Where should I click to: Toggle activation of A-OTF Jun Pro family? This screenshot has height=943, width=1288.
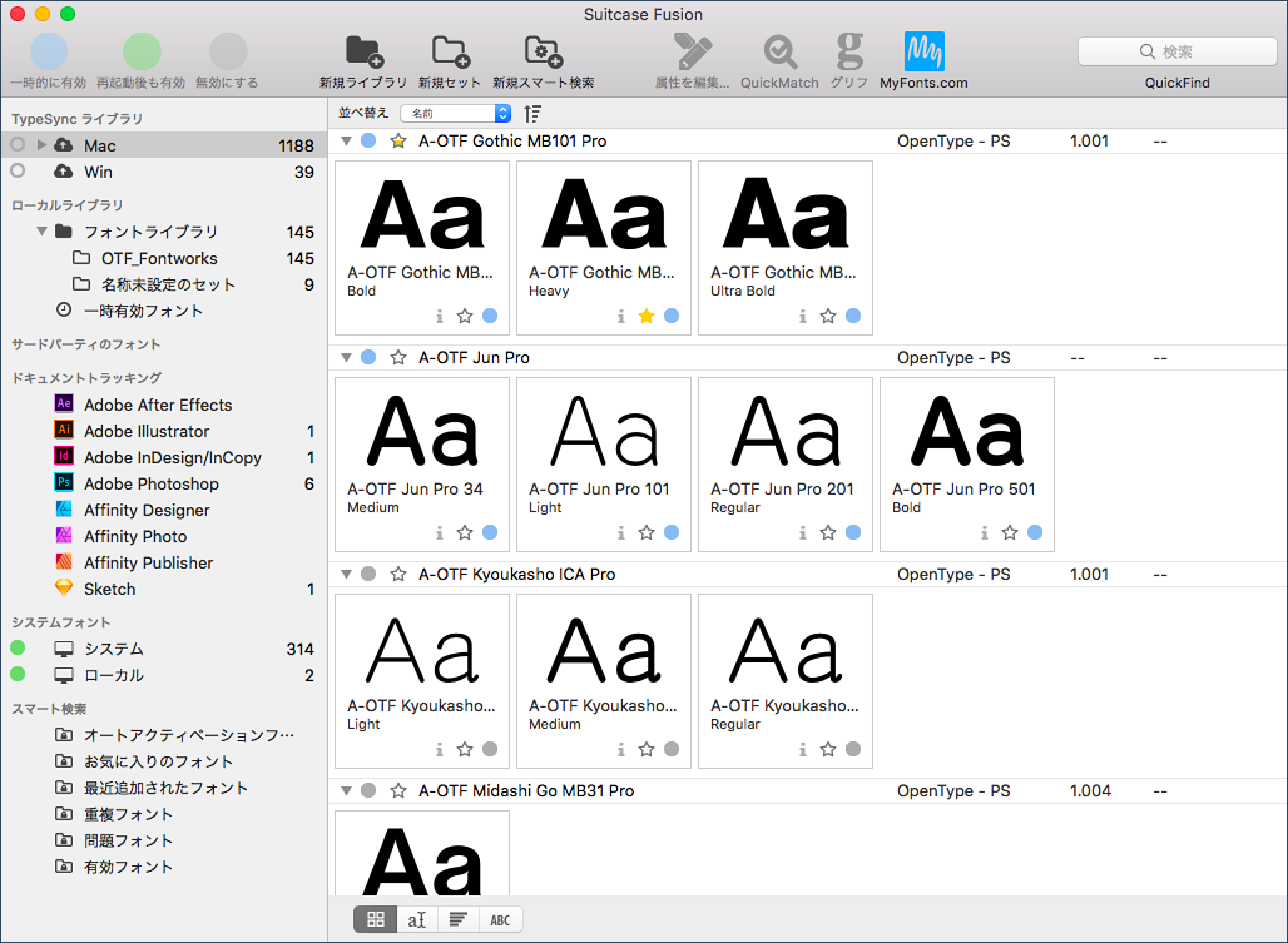click(368, 357)
